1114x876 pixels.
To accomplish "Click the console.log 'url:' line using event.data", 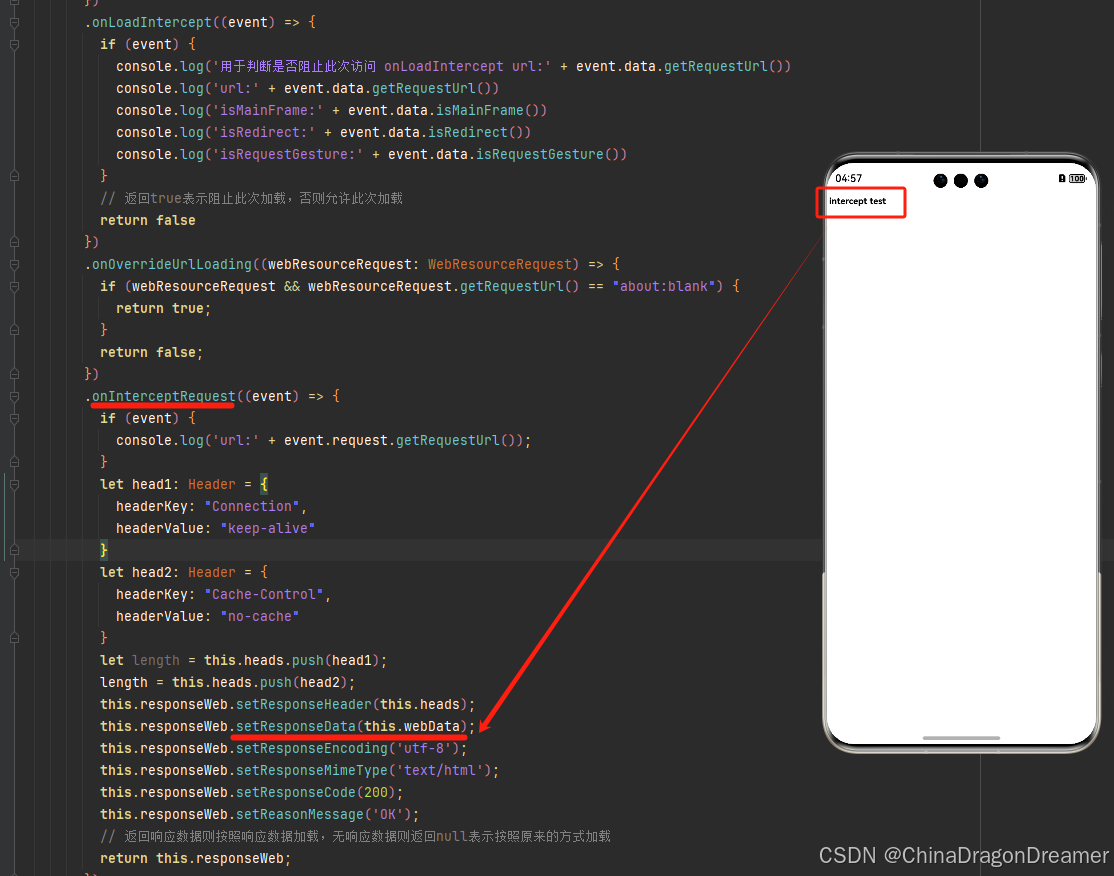I will click(x=308, y=88).
